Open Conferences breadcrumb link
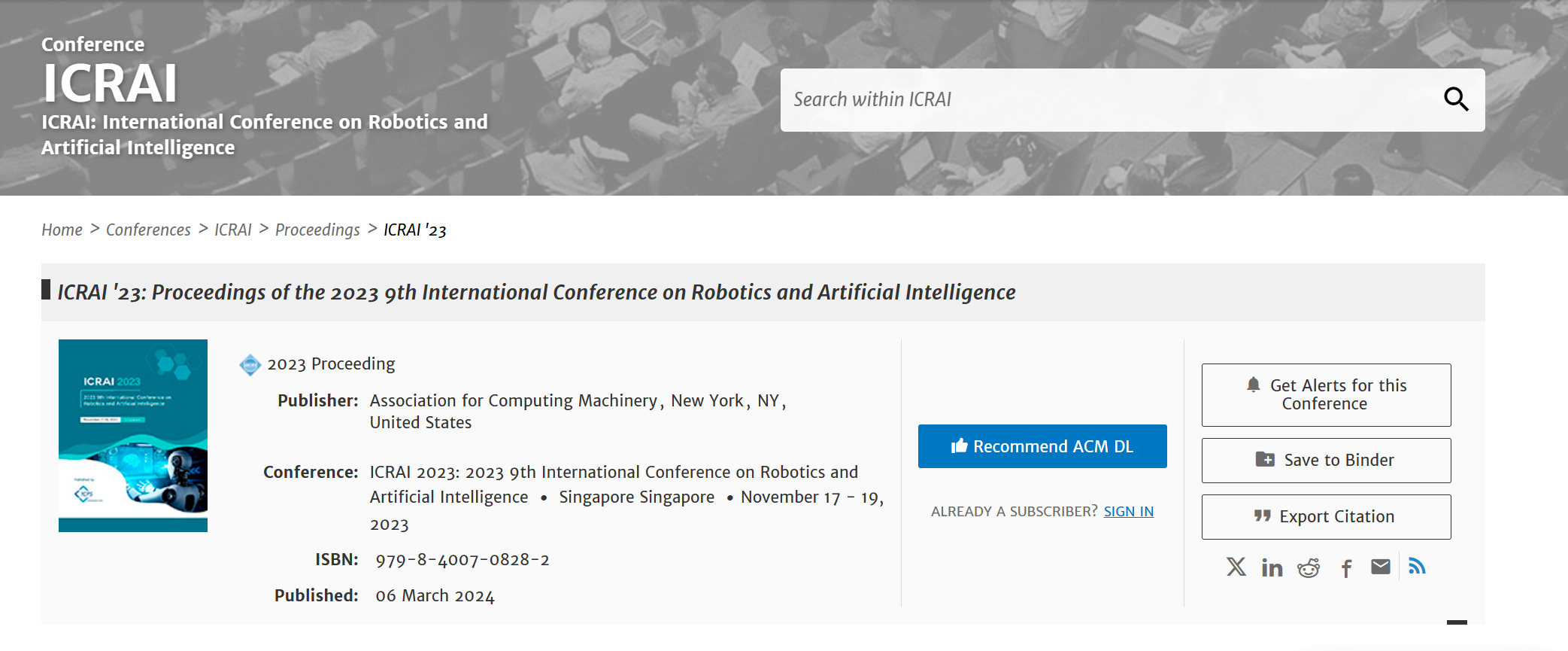Viewport: 1568px width, 651px height. coord(148,230)
